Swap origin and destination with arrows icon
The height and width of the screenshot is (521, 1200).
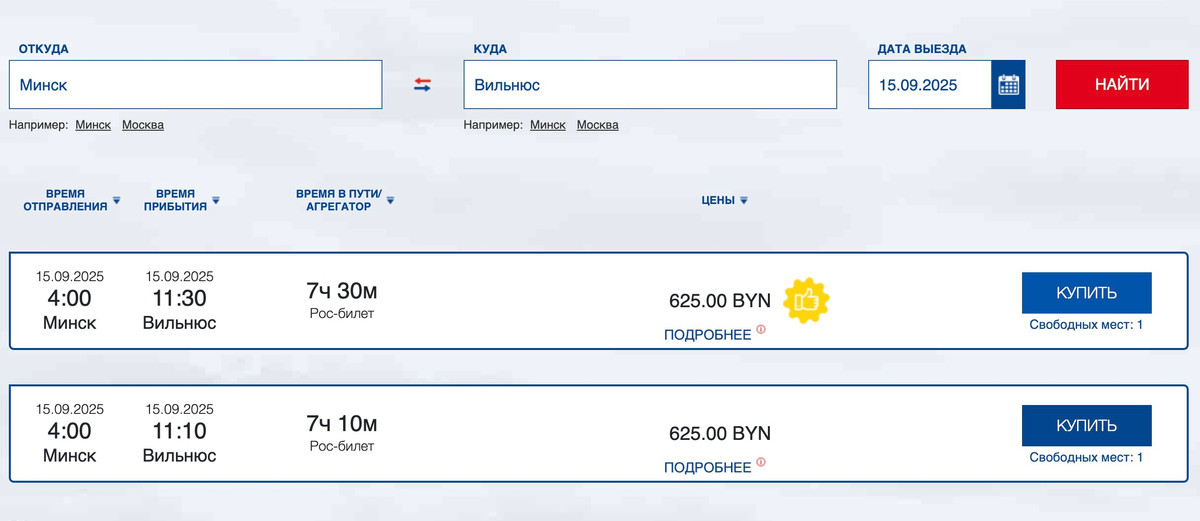click(x=422, y=85)
